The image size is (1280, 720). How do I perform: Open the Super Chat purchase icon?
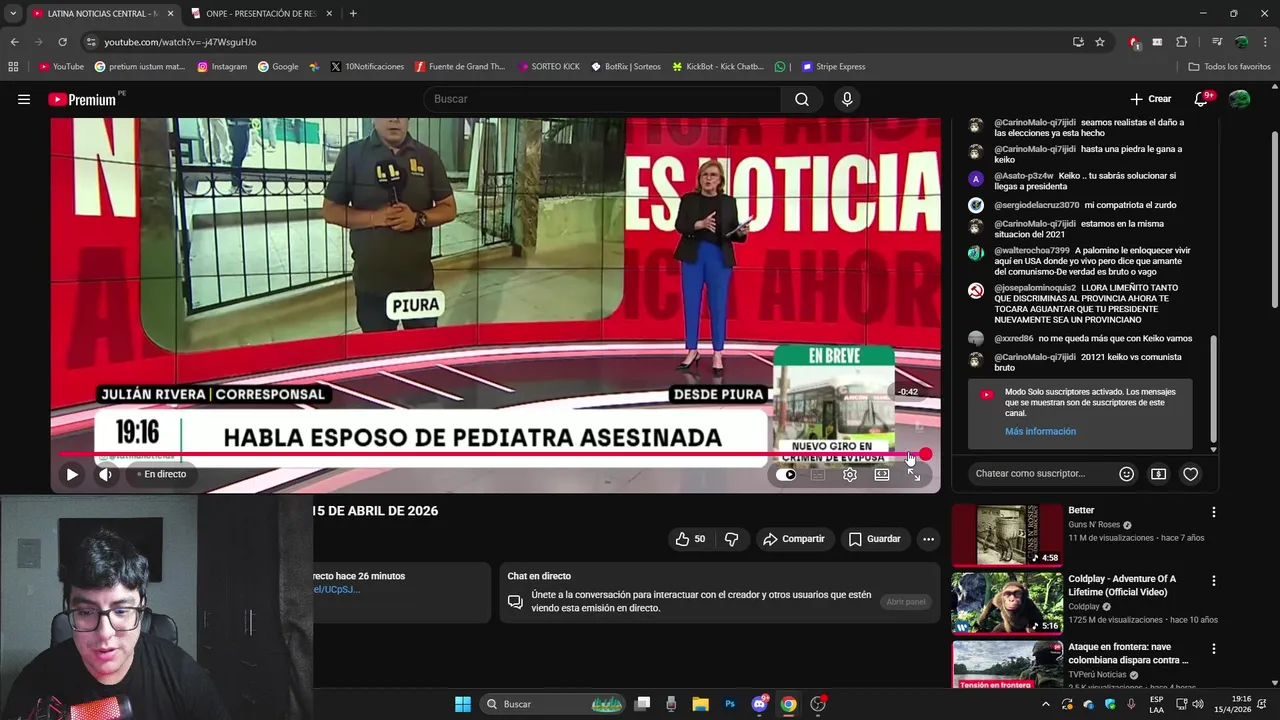point(1158,474)
